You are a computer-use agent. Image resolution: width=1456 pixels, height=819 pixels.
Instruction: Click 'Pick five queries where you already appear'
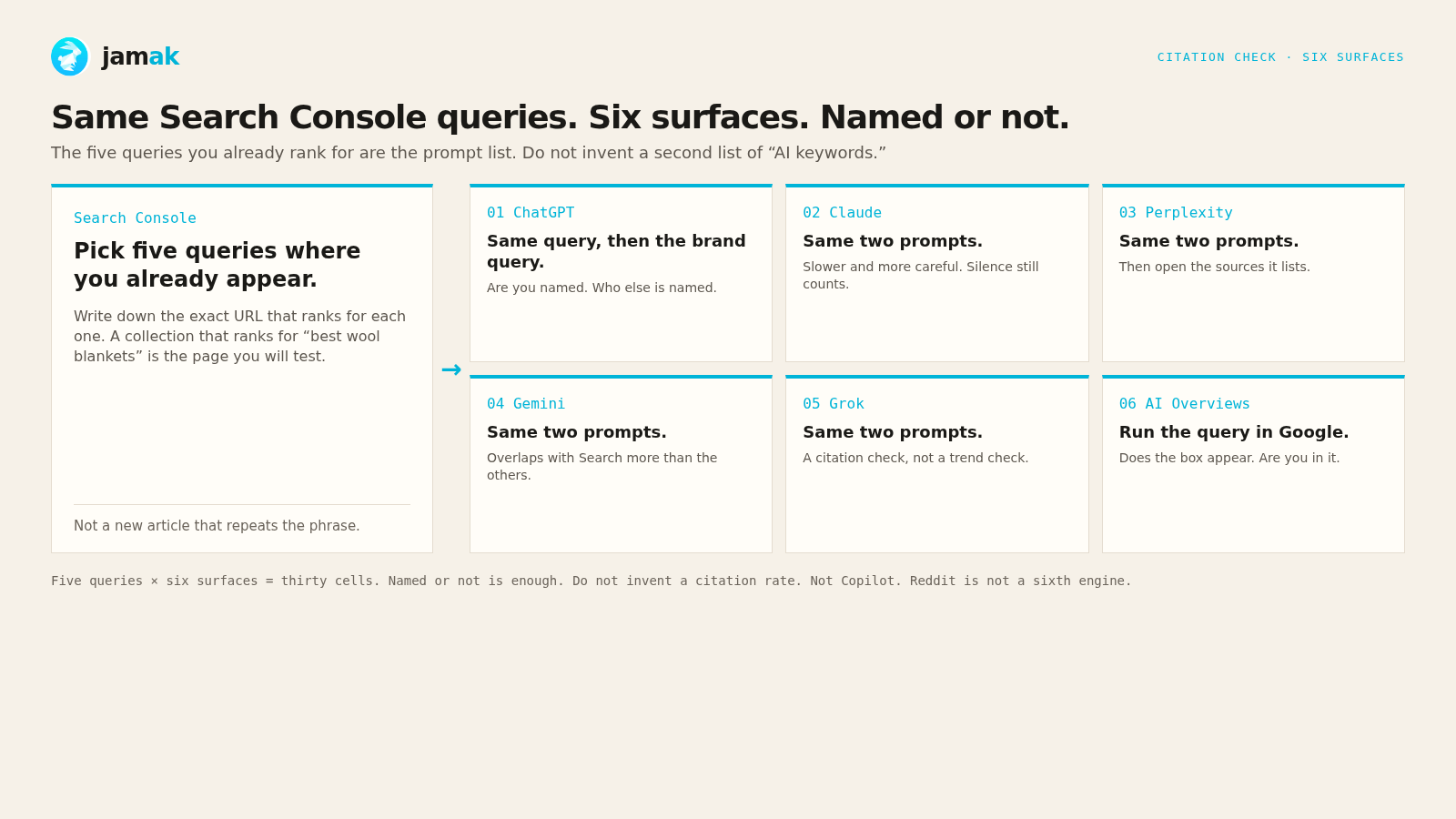tap(217, 265)
